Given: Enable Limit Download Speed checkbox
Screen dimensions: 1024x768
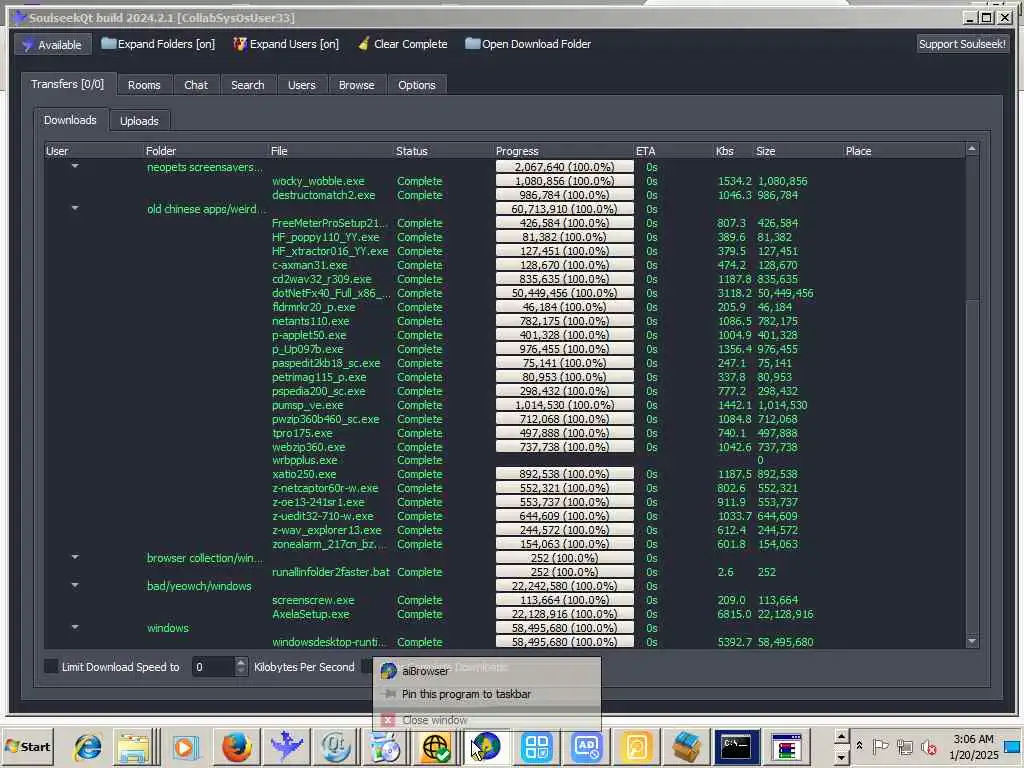Looking at the screenshot, I should tap(51, 666).
